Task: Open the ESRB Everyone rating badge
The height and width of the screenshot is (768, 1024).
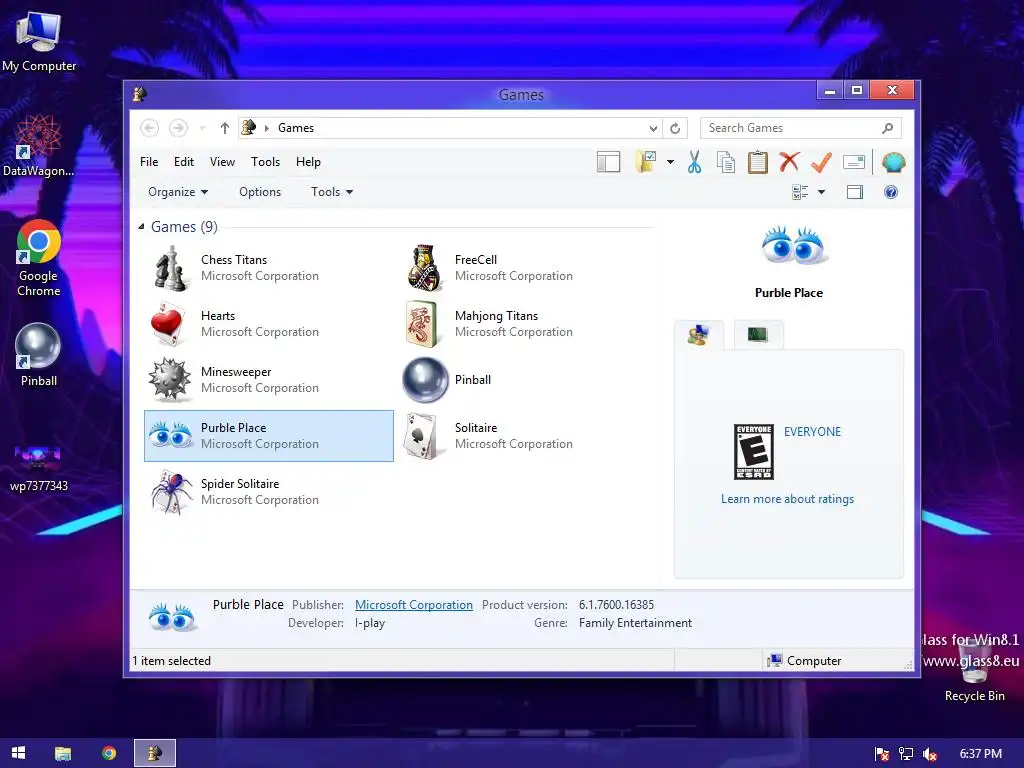Action: [754, 452]
